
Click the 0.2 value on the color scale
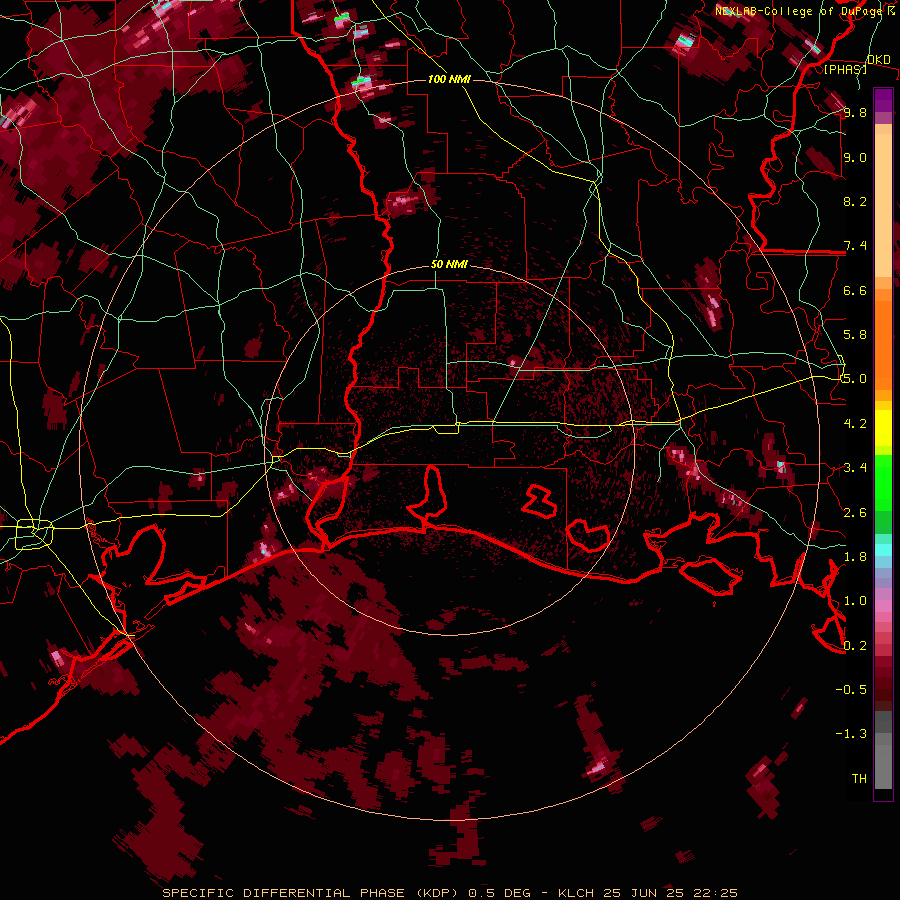click(855, 646)
